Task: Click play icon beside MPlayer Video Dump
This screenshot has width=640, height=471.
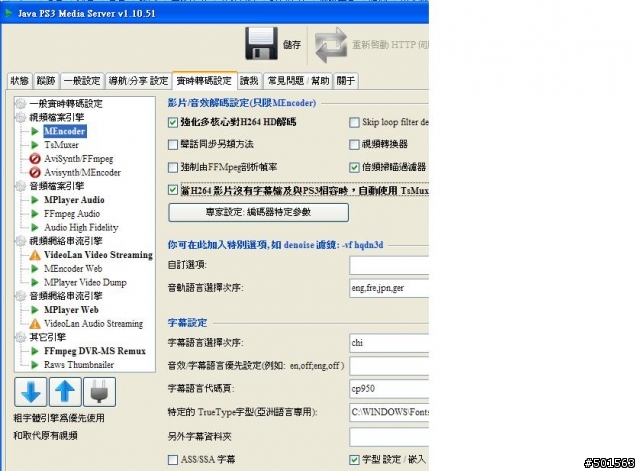Action: (x=35, y=282)
